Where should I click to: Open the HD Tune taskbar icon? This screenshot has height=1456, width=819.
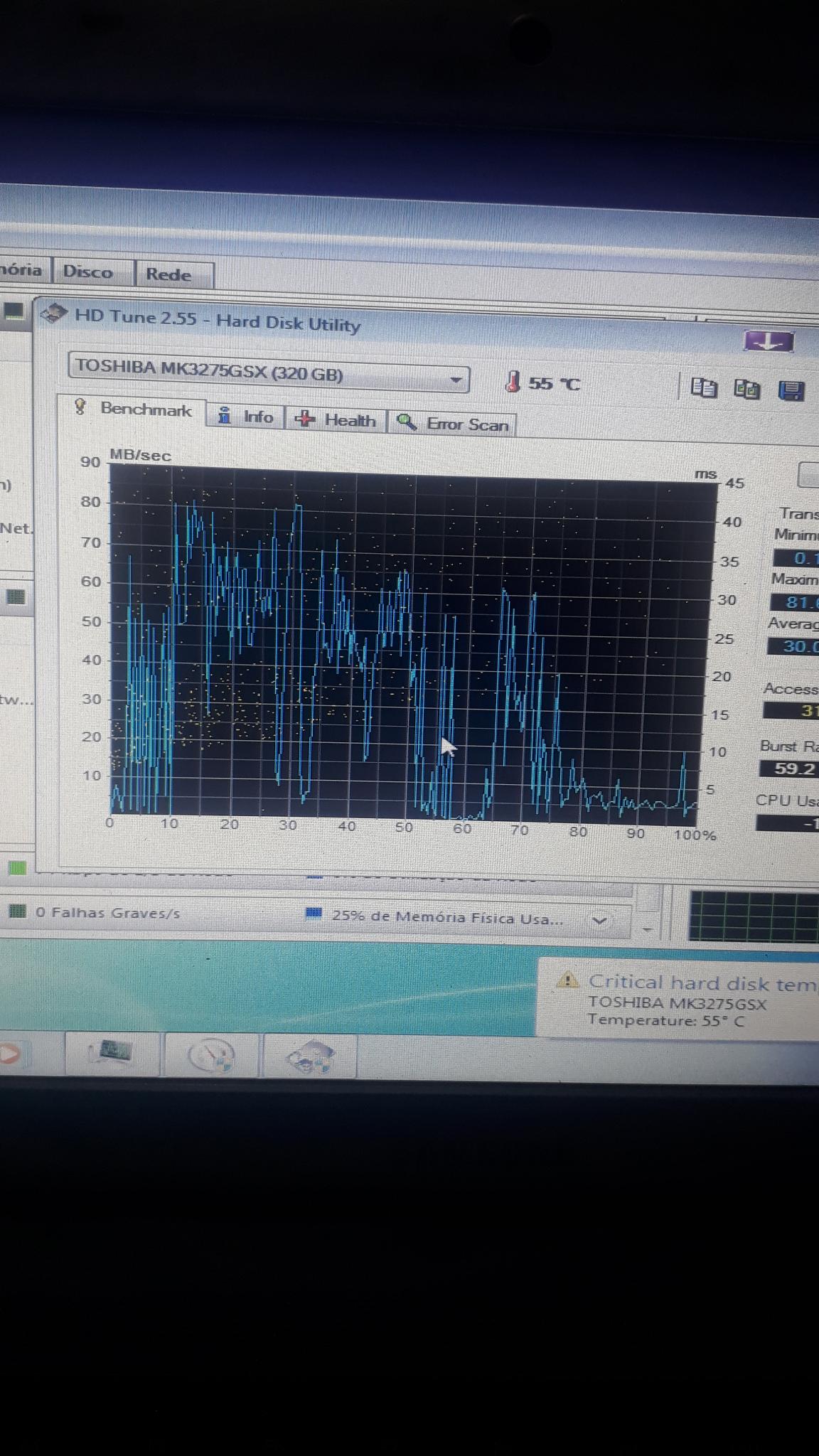[x=309, y=1056]
